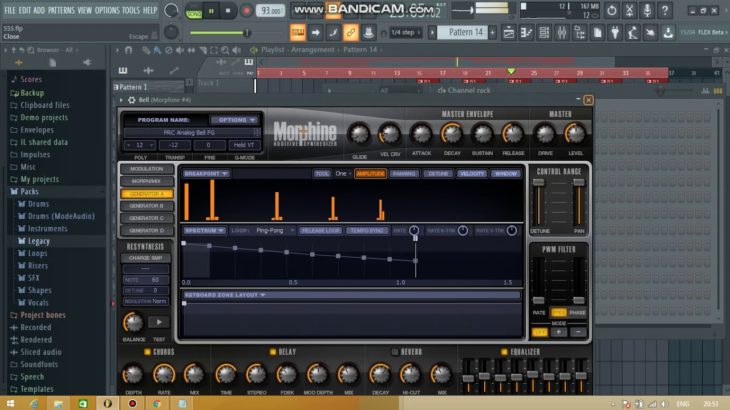Open the Piano roll view icon
This screenshot has width=730, height=410.
point(526,33)
